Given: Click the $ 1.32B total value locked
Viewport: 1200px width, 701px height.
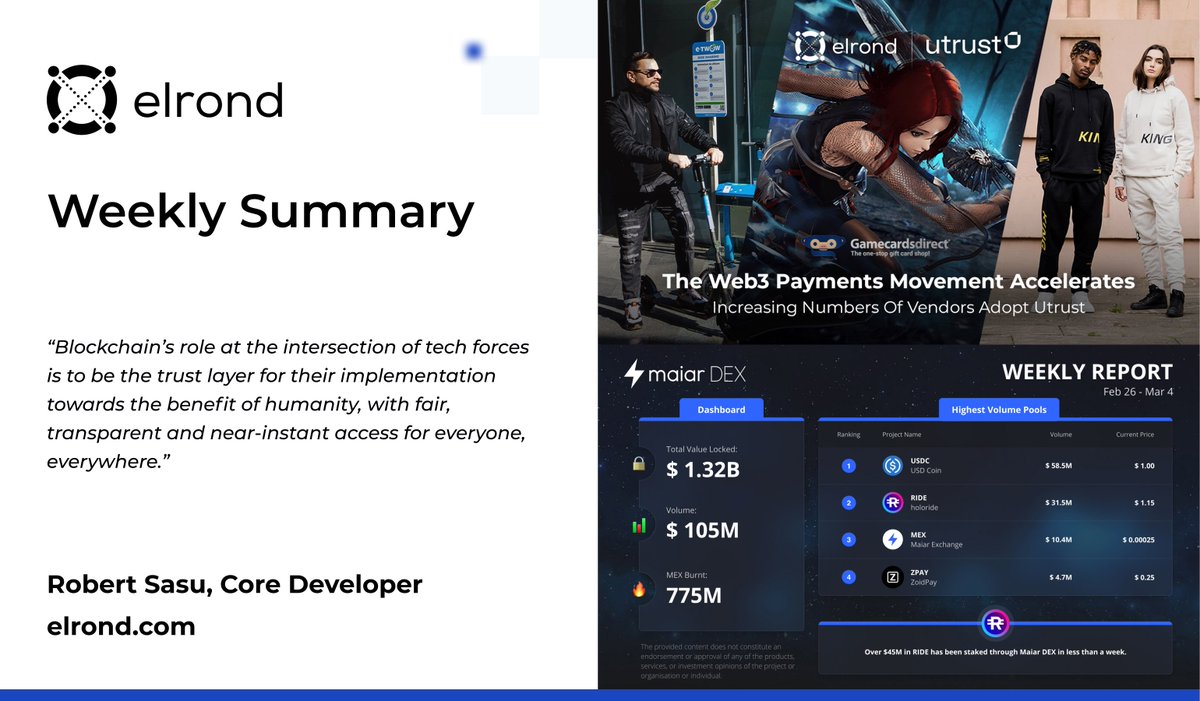Looking at the screenshot, I should (703, 469).
